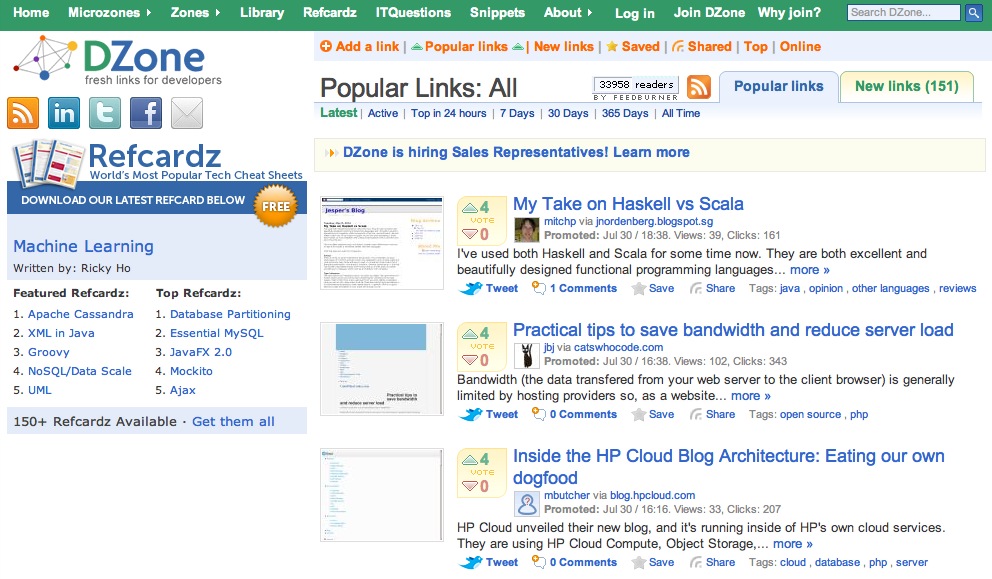This screenshot has height=579, width=992.
Task: Click the Search DZone input field
Action: [x=904, y=13]
